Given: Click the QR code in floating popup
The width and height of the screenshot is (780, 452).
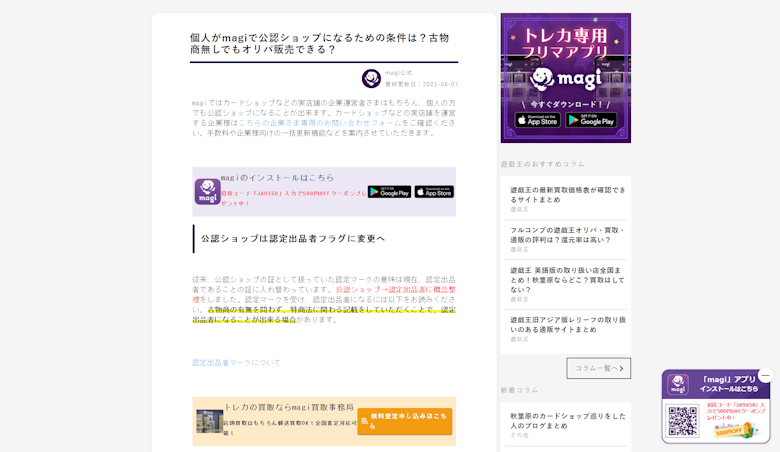Looking at the screenshot, I should tap(683, 420).
